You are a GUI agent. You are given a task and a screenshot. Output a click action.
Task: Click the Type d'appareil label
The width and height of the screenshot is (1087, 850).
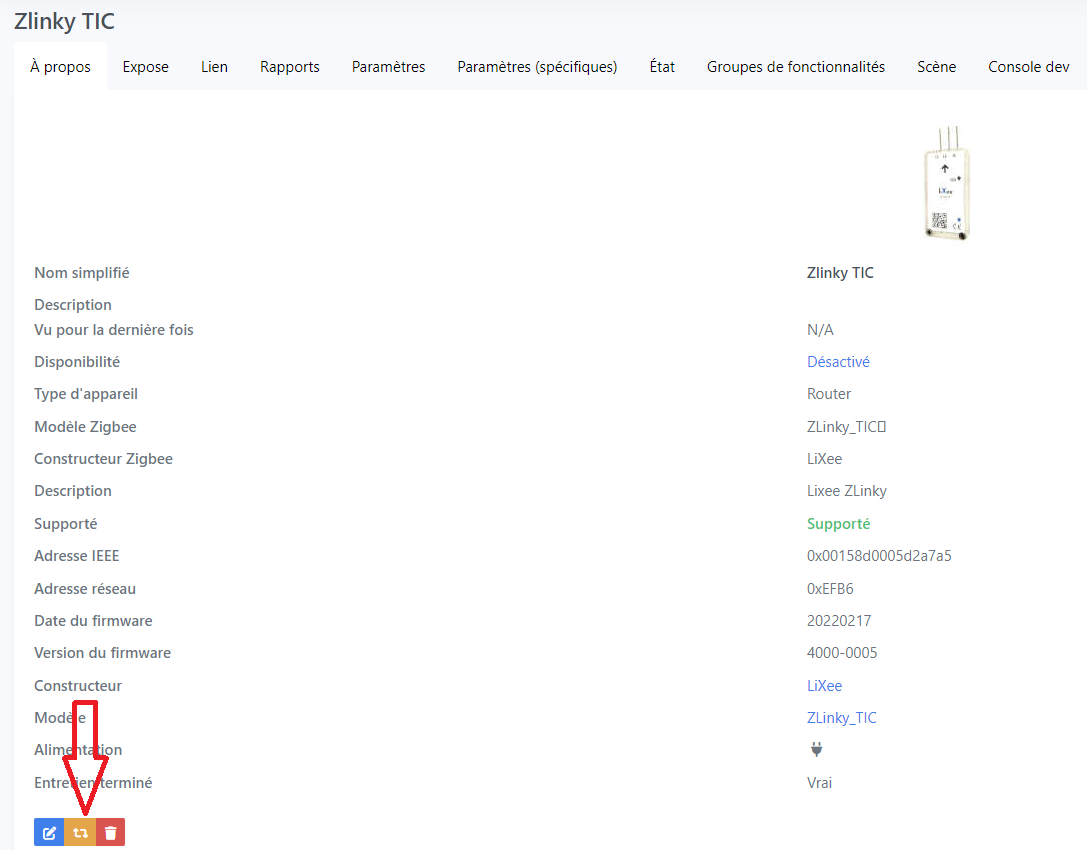[x=86, y=394]
